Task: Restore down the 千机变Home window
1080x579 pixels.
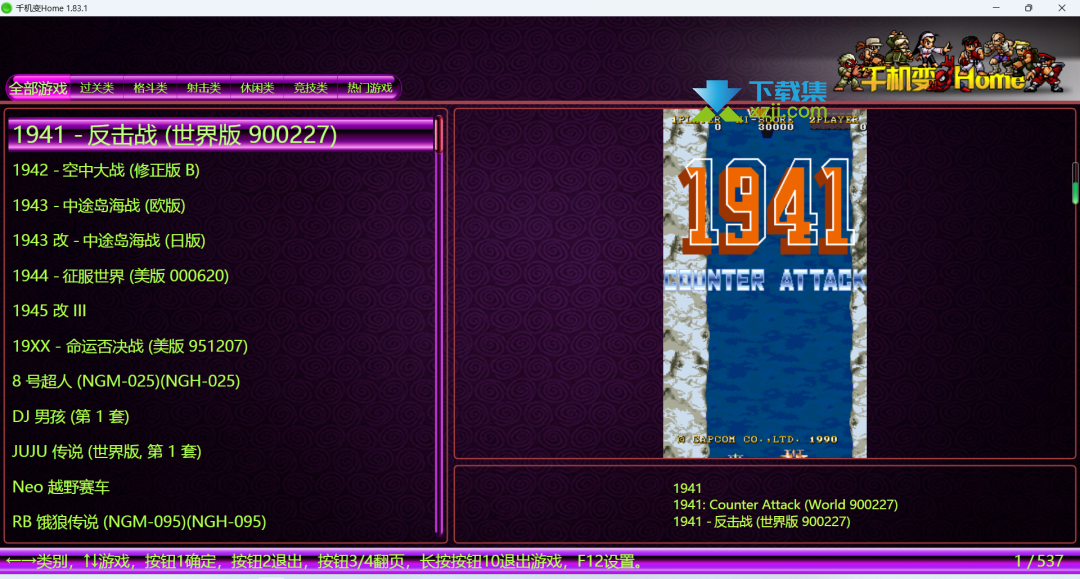Action: pos(1028,8)
